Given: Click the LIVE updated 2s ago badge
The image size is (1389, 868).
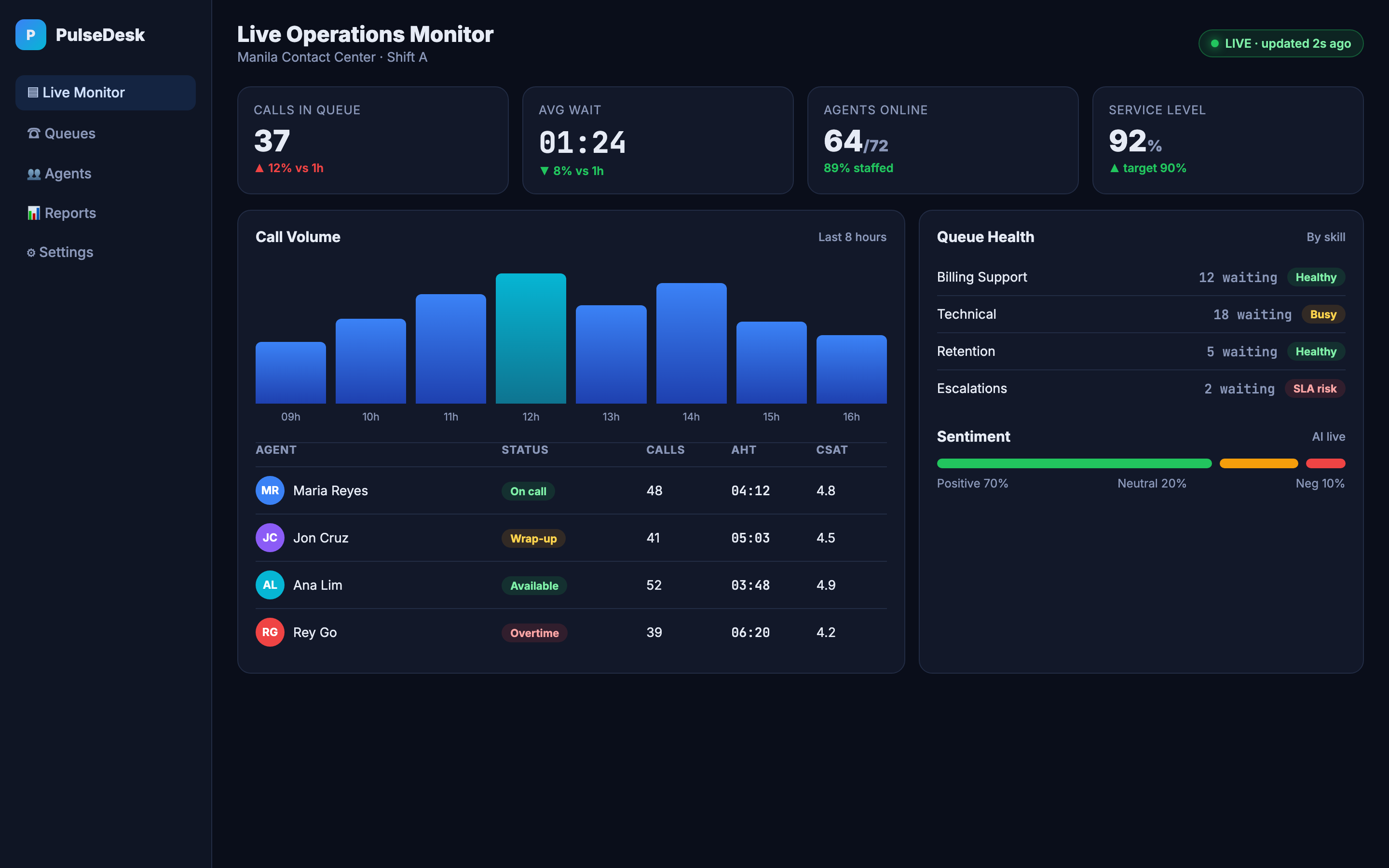Looking at the screenshot, I should pos(1280,43).
